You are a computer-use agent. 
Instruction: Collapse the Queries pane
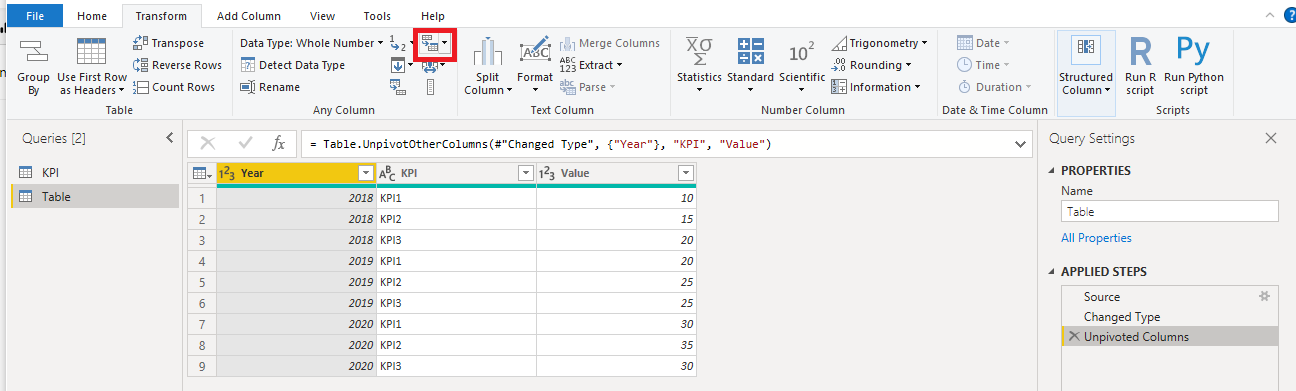tap(170, 138)
